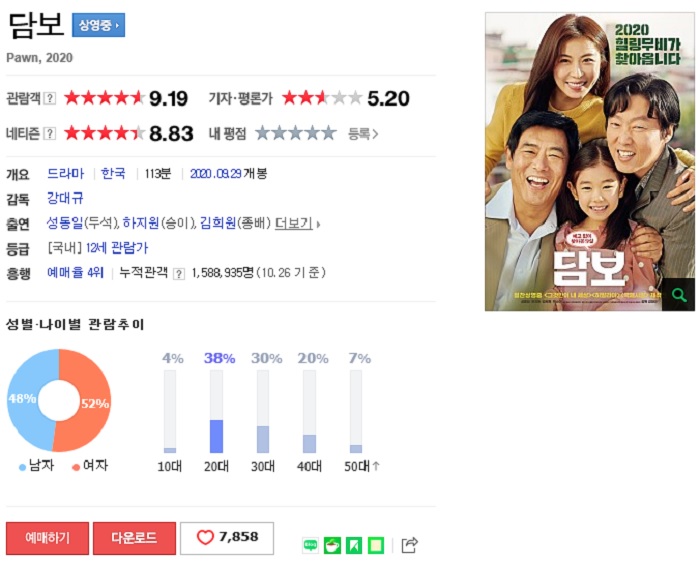This screenshot has height=565, width=700.
Task: Like the movie with heart 7,858 button
Action: 227,538
